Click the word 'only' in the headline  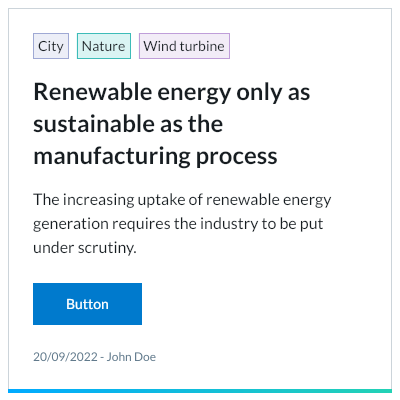pyautogui.click(x=259, y=93)
